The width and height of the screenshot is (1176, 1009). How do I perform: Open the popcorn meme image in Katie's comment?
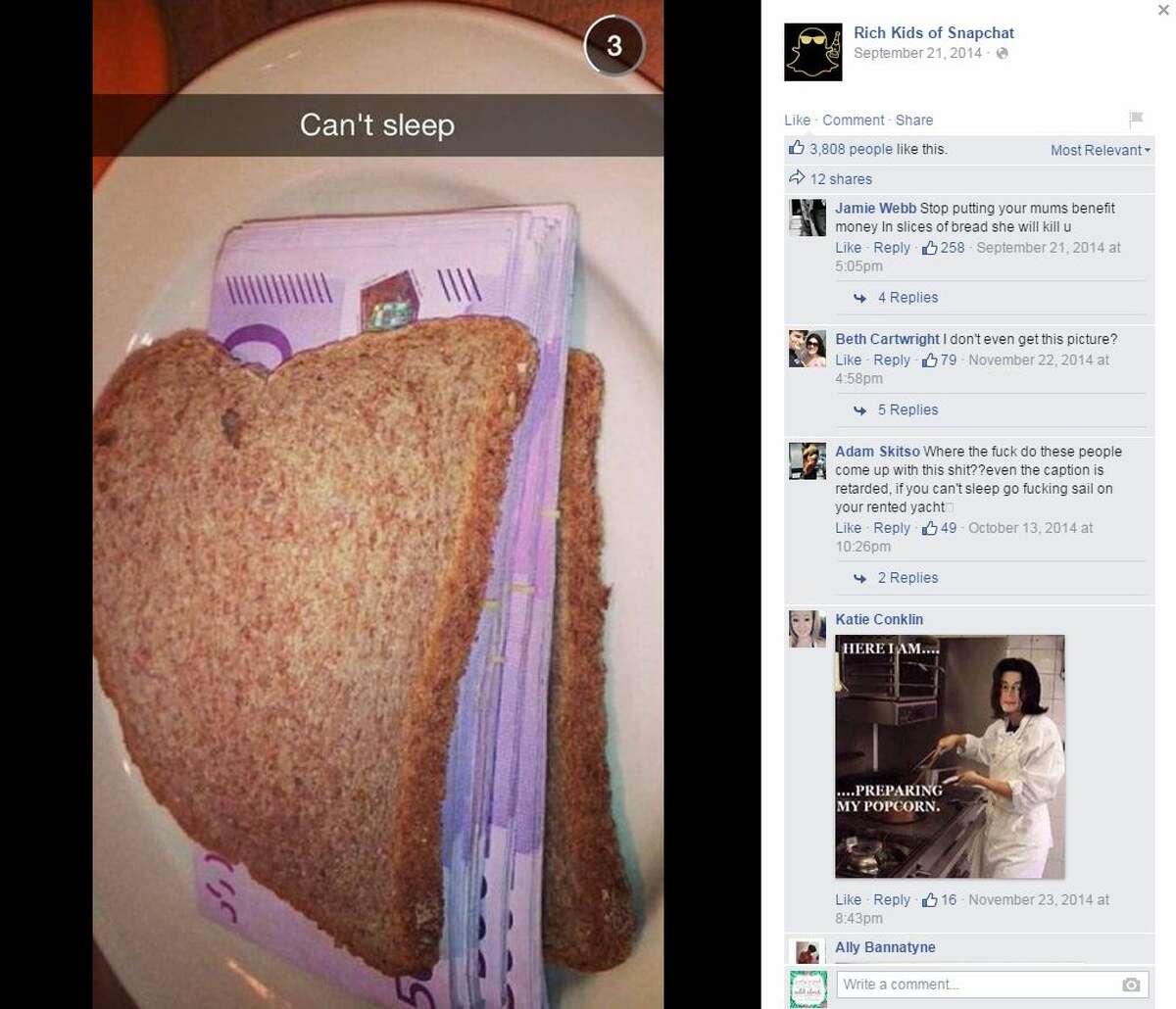[x=950, y=756]
